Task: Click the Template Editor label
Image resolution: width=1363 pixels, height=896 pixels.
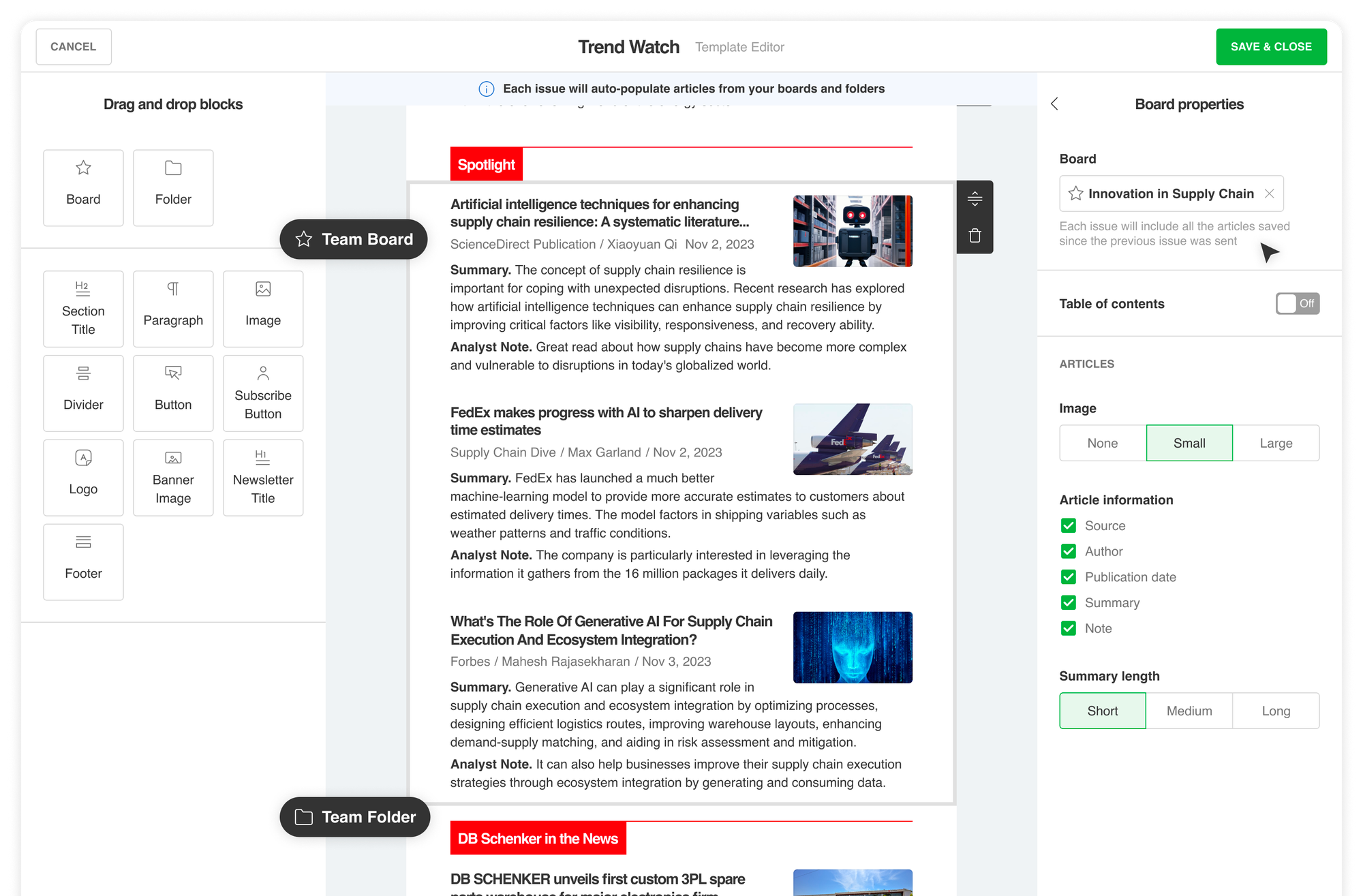Action: pyautogui.click(x=739, y=47)
